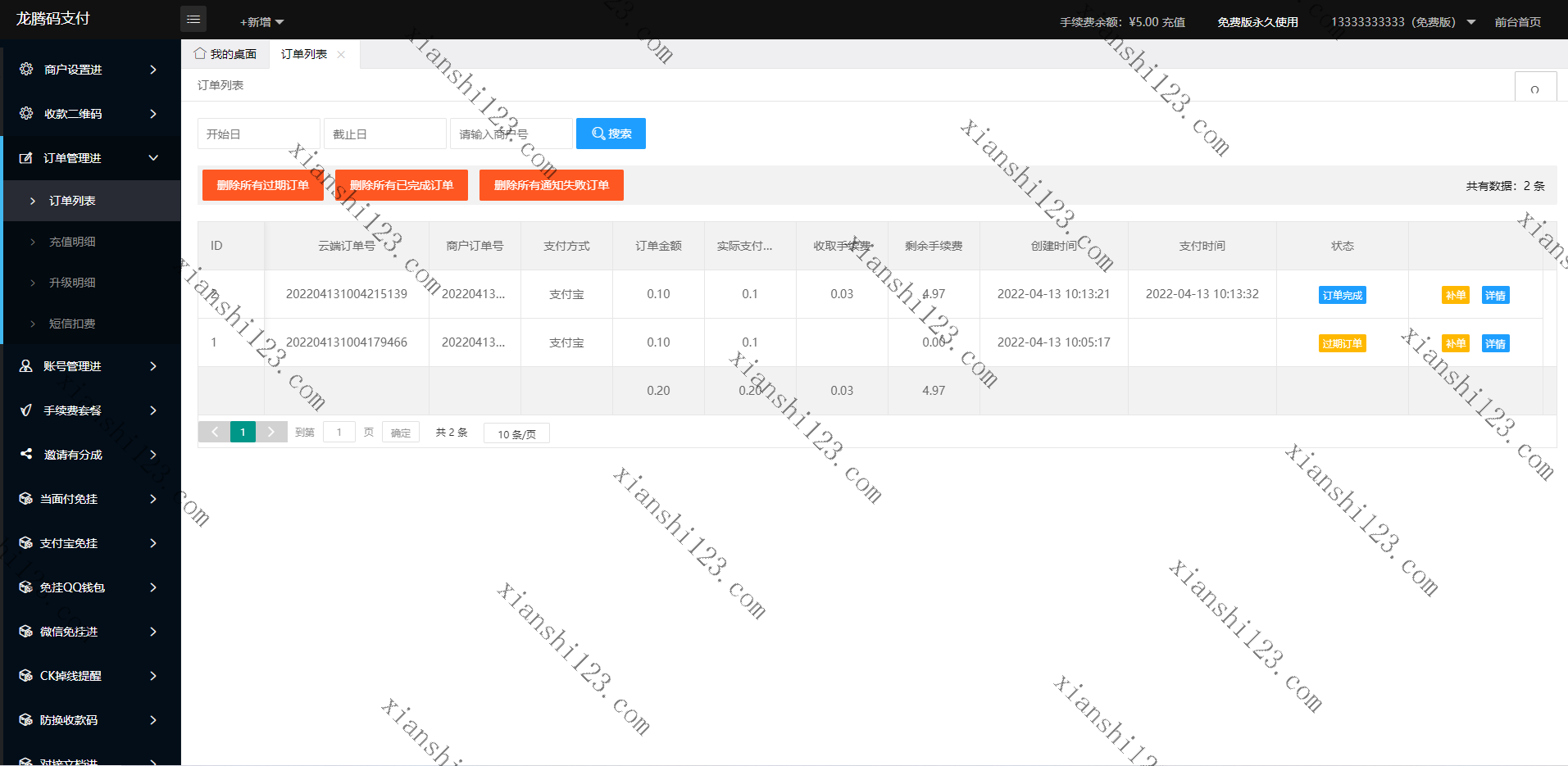The image size is (1568, 766).
Task: Click the 截止日 date field
Action: (385, 134)
